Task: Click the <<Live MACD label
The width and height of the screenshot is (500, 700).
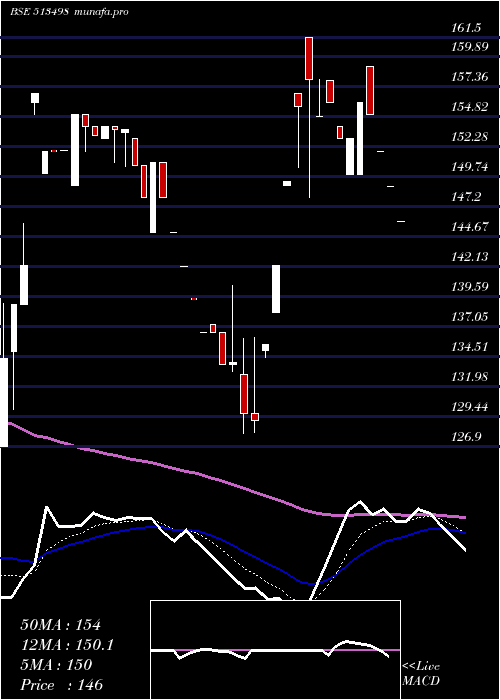Action: [x=421, y=674]
